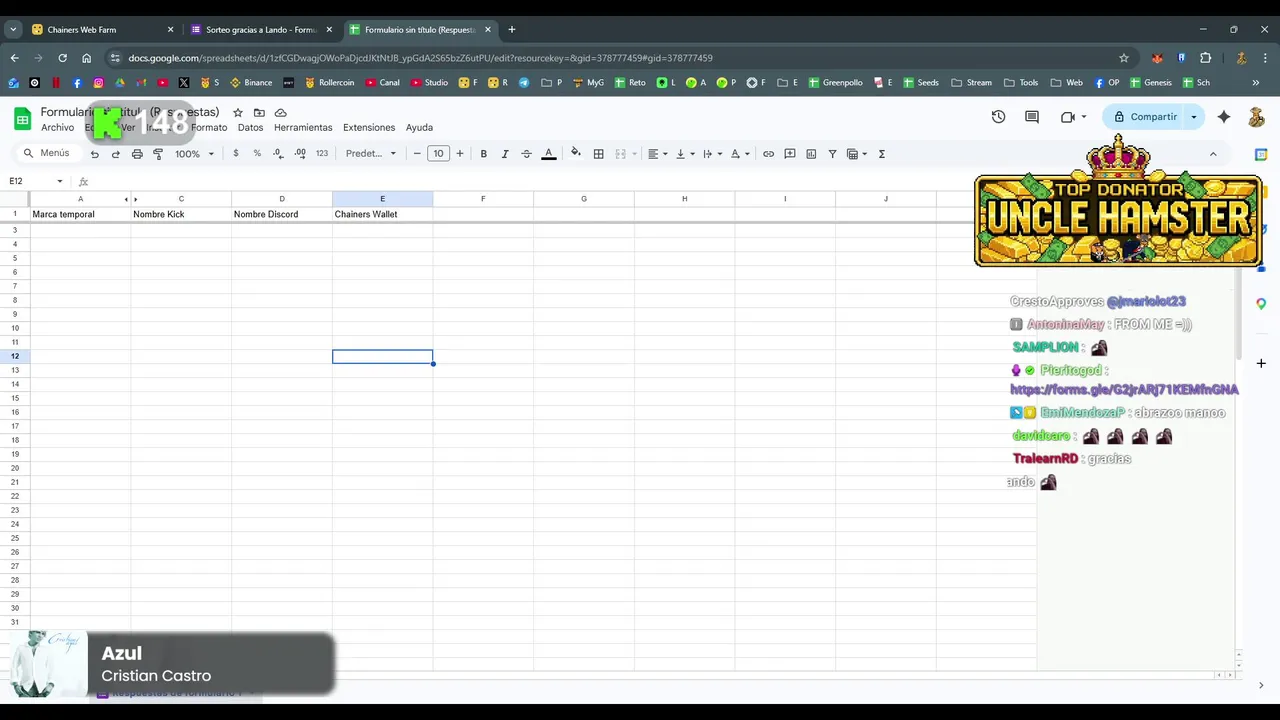Decrease decimal places
The height and width of the screenshot is (720, 1280).
point(278,154)
